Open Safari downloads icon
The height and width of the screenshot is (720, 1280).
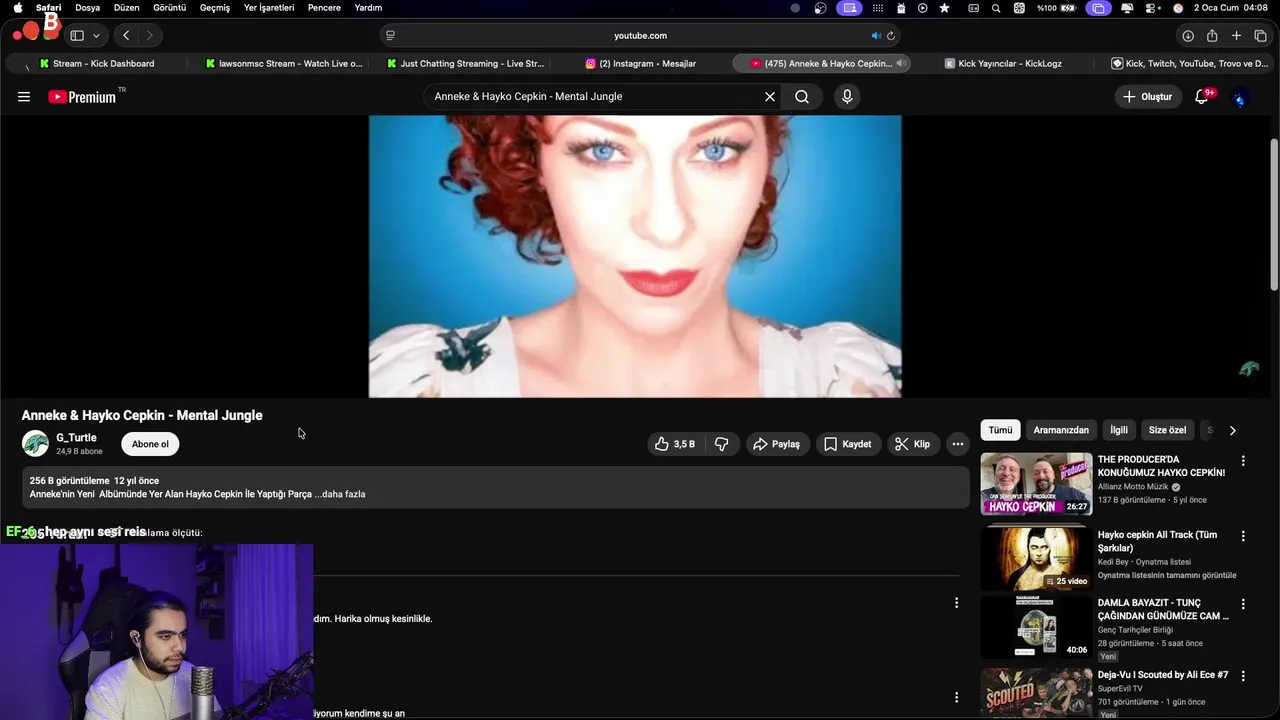[1188, 35]
